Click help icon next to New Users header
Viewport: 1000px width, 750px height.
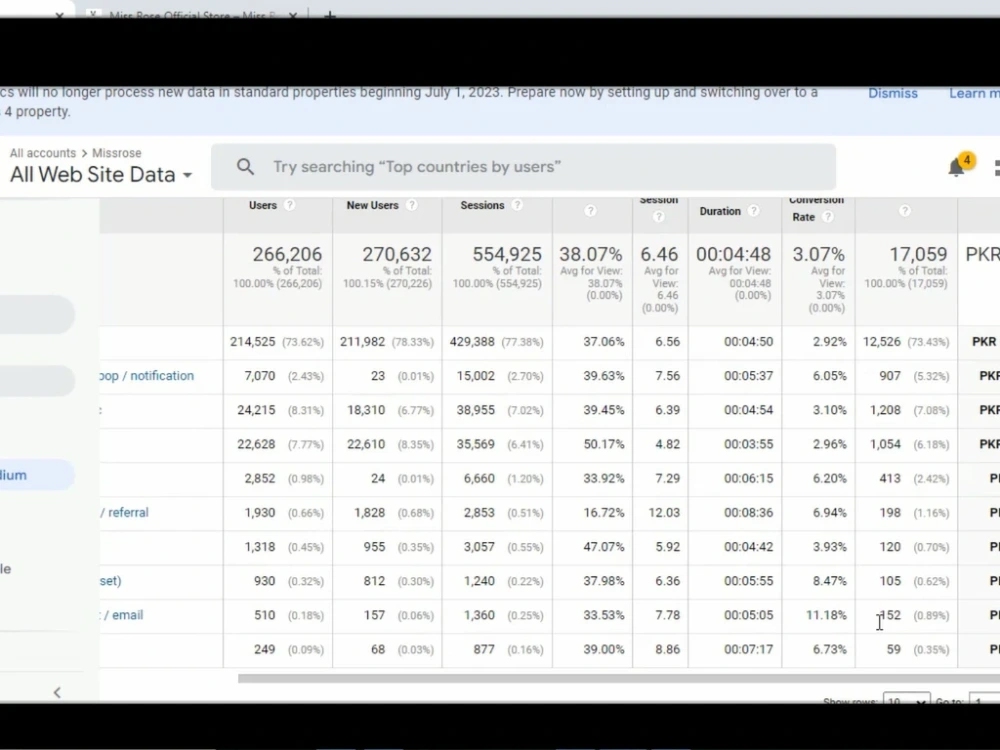[412, 205]
